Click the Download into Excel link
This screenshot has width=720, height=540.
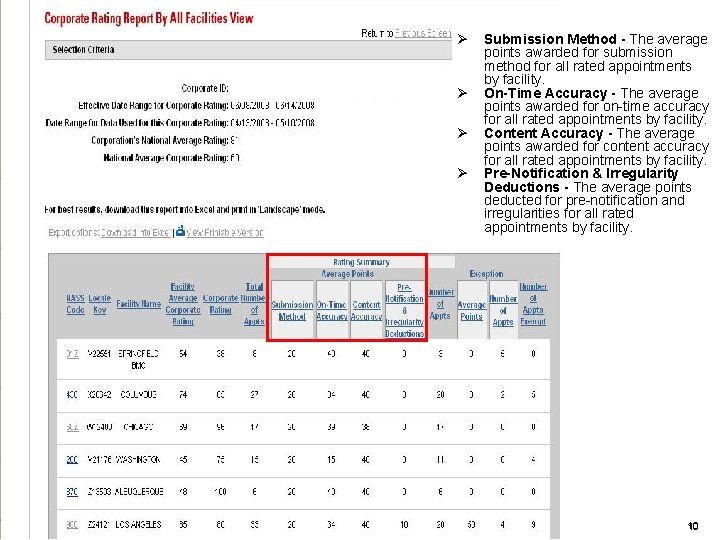[135, 233]
